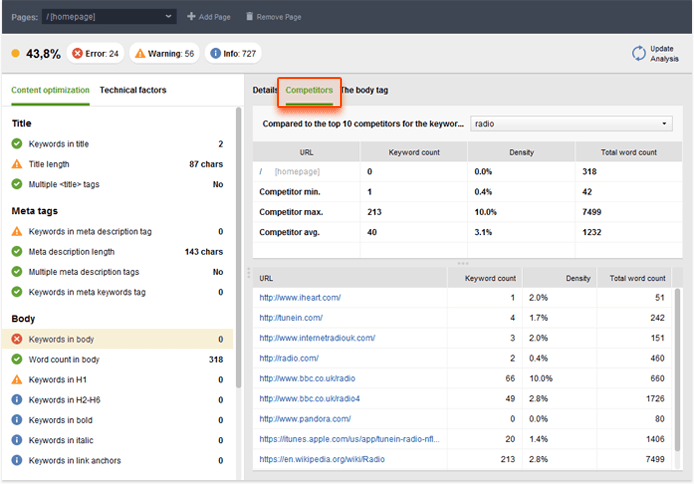Viewport: 694px width, 484px height.
Task: Open the Details tab
Action: (x=264, y=90)
